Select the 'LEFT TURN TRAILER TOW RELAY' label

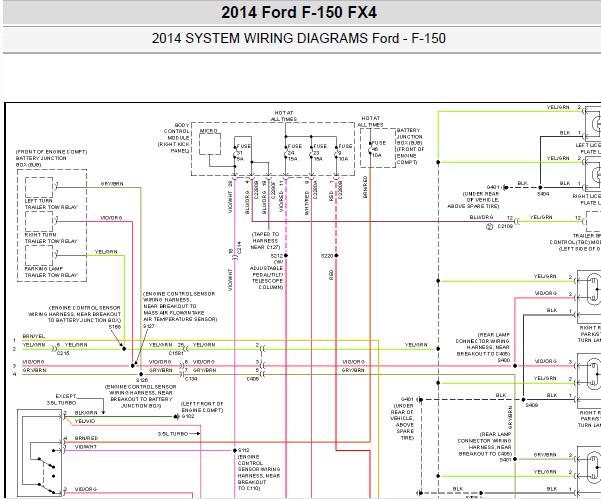[51, 204]
